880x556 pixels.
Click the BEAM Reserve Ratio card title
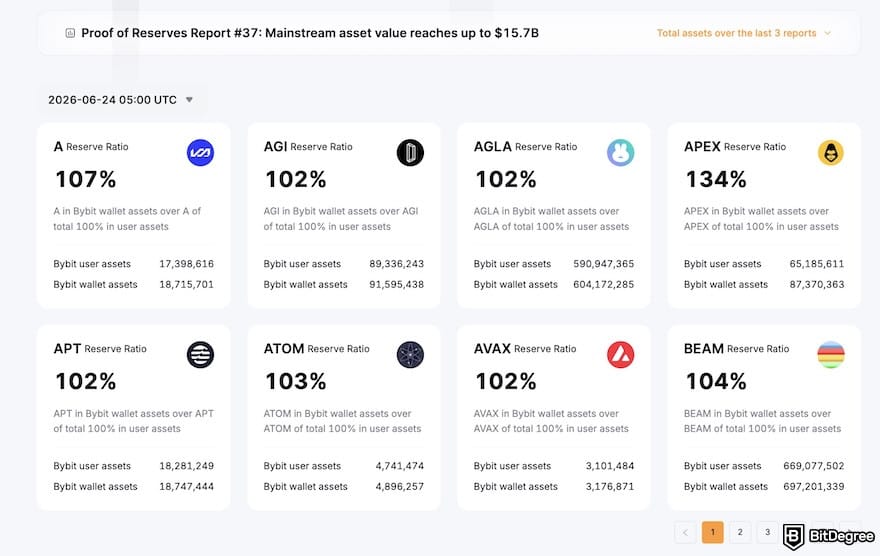tap(736, 348)
